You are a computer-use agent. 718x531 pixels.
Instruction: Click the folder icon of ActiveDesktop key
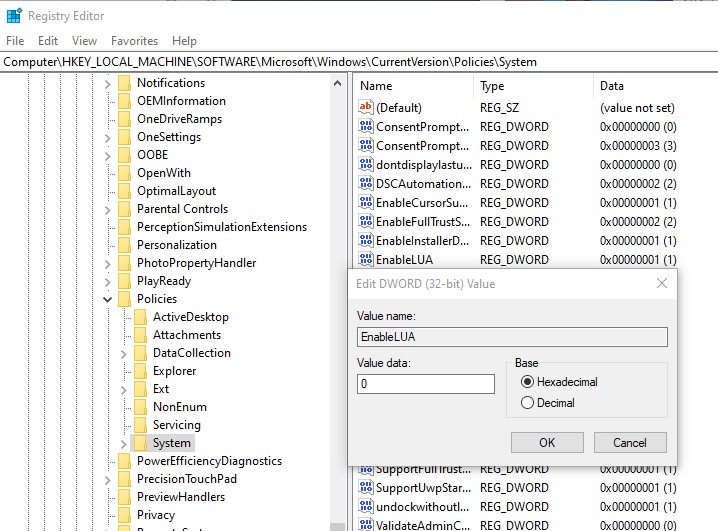(x=140, y=317)
